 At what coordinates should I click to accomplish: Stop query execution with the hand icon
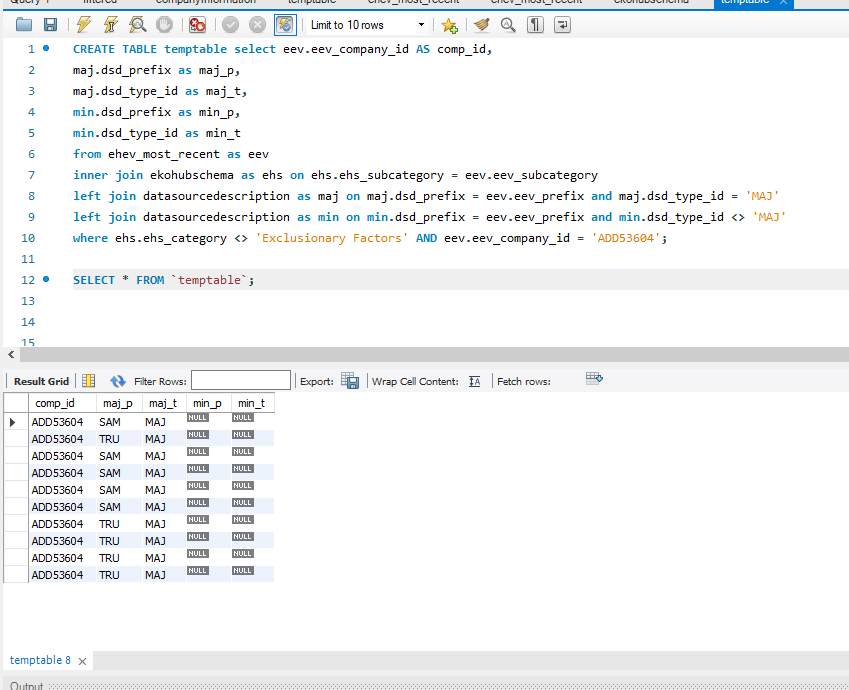(x=165, y=24)
